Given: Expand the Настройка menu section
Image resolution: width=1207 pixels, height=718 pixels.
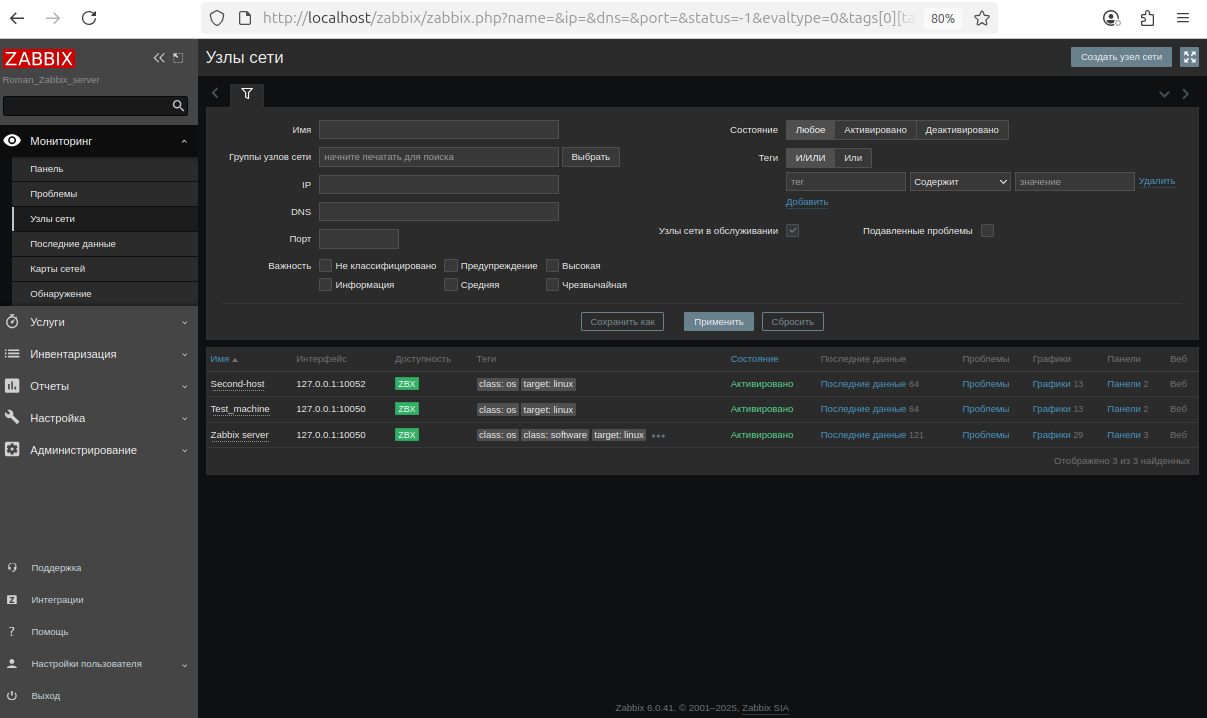Looking at the screenshot, I should click(x=184, y=418).
